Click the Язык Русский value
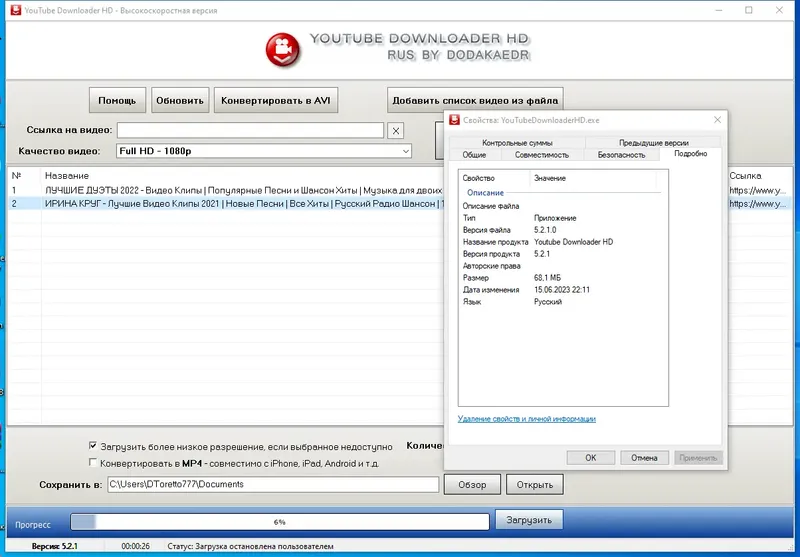This screenshot has width=800, height=557. (547, 301)
